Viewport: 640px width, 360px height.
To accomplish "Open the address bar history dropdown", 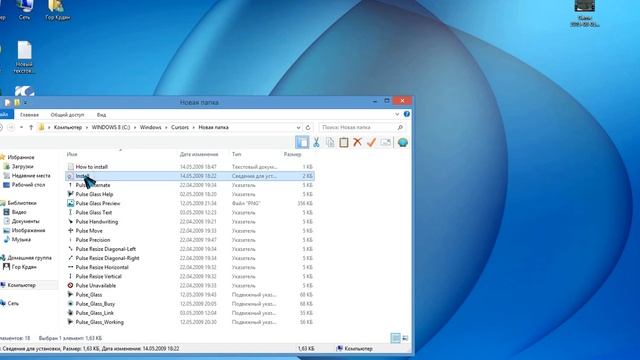I will click(x=298, y=127).
